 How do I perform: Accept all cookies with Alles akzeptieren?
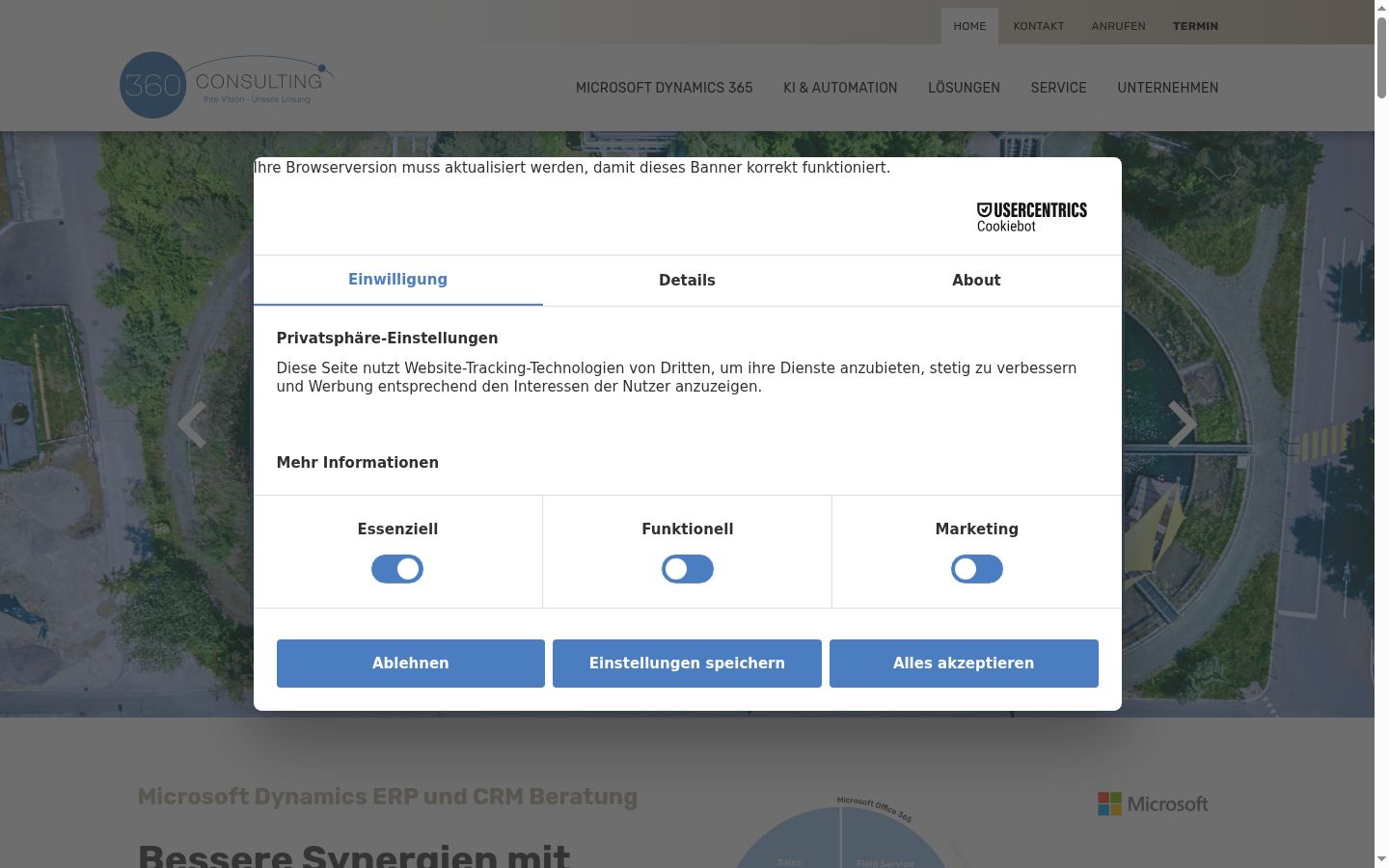964,664
